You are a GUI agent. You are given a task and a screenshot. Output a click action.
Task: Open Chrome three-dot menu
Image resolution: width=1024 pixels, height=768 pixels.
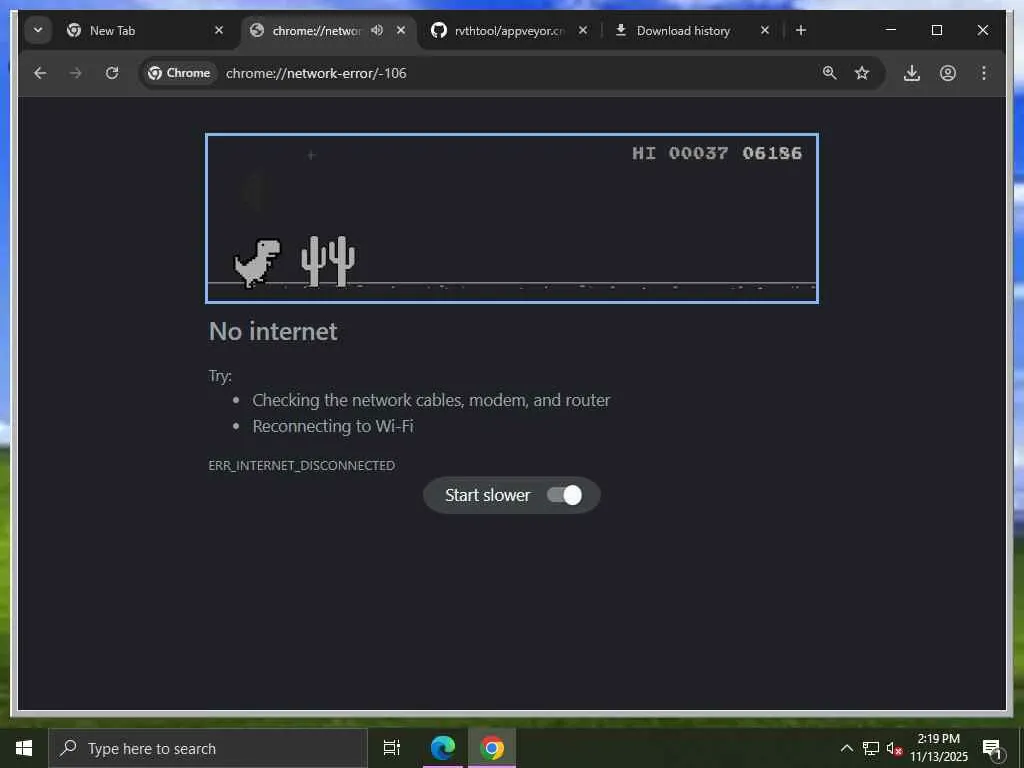[x=984, y=73]
